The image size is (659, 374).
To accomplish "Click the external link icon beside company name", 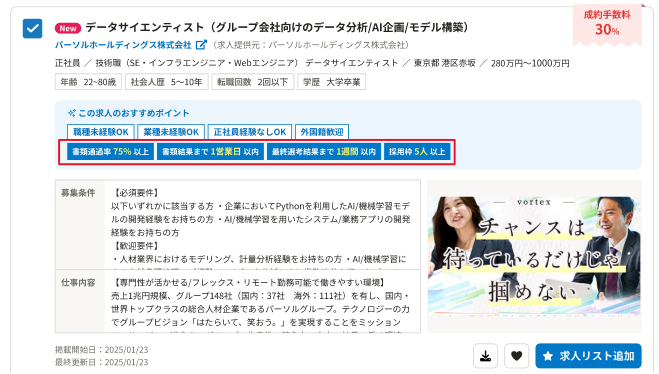I will pyautogui.click(x=202, y=45).
